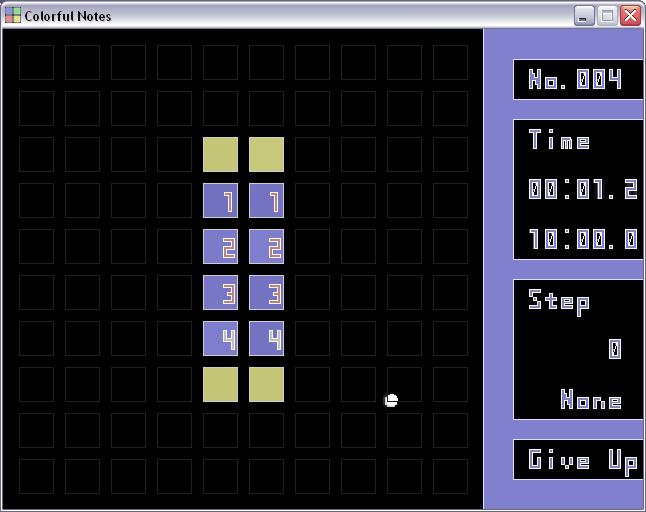646x512 pixels.
Task: Select the bottom-right yellow tile
Action: pos(267,385)
